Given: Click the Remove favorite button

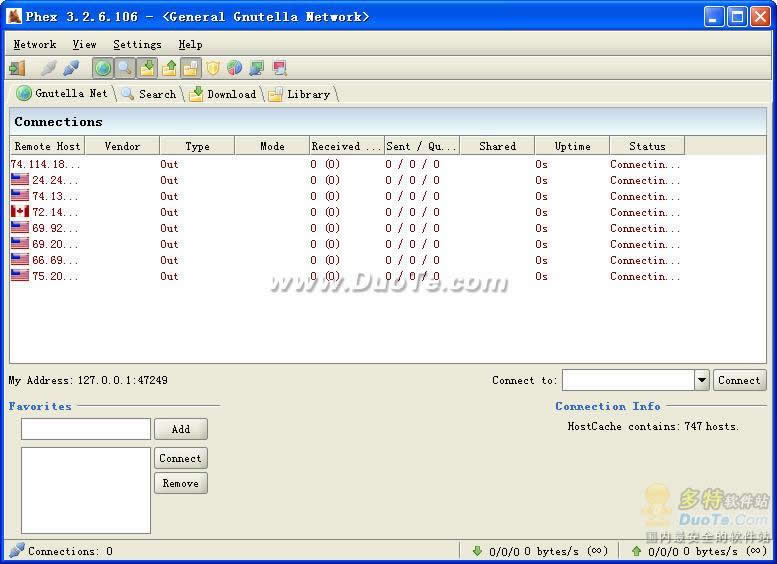Looking at the screenshot, I should tap(180, 483).
